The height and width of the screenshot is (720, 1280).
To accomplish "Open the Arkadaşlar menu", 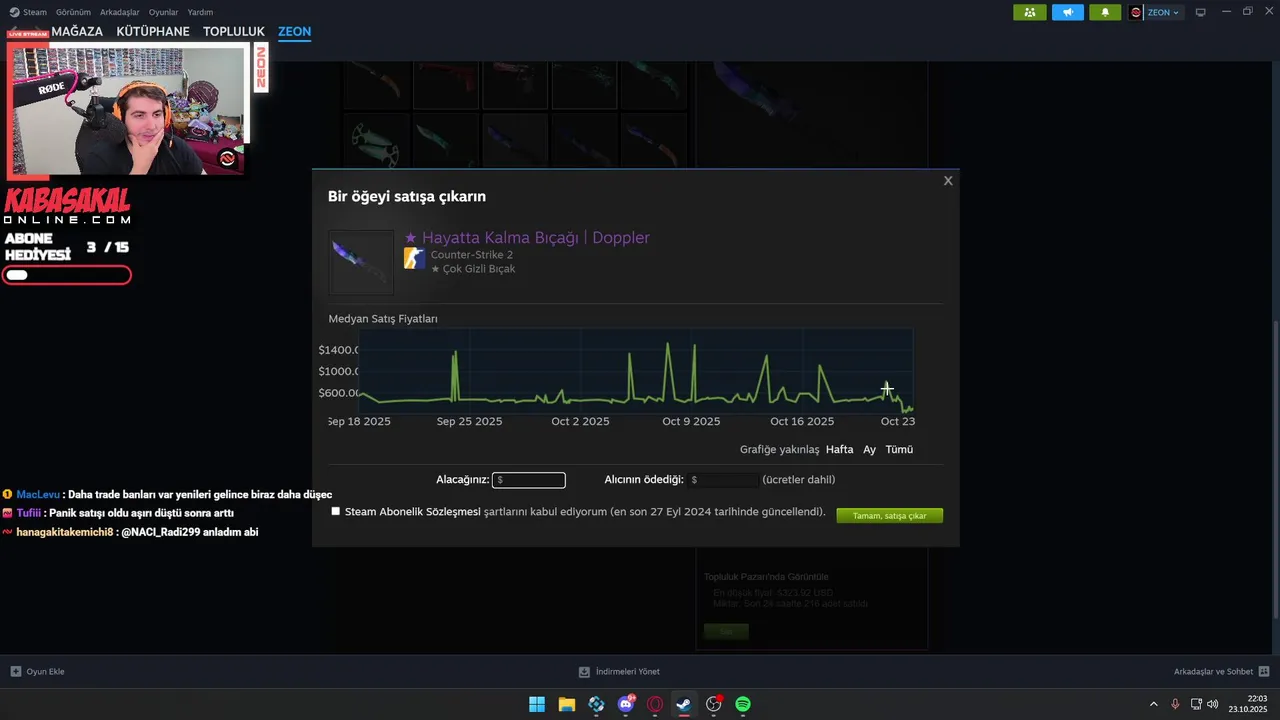I will tap(120, 12).
